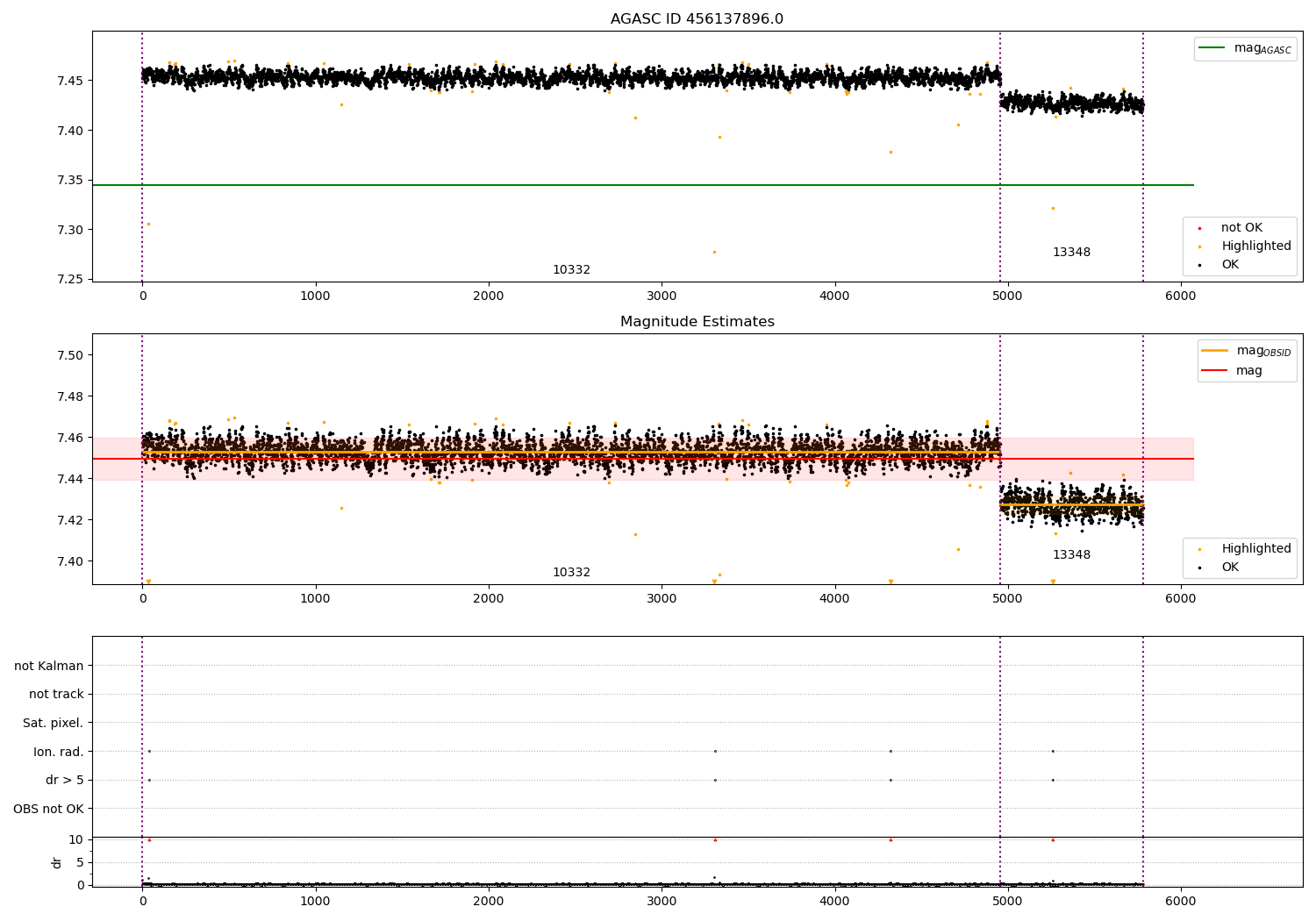Click the "4000" x-tick under the bottom plot
This screenshot has width=1316, height=921.
834,901
